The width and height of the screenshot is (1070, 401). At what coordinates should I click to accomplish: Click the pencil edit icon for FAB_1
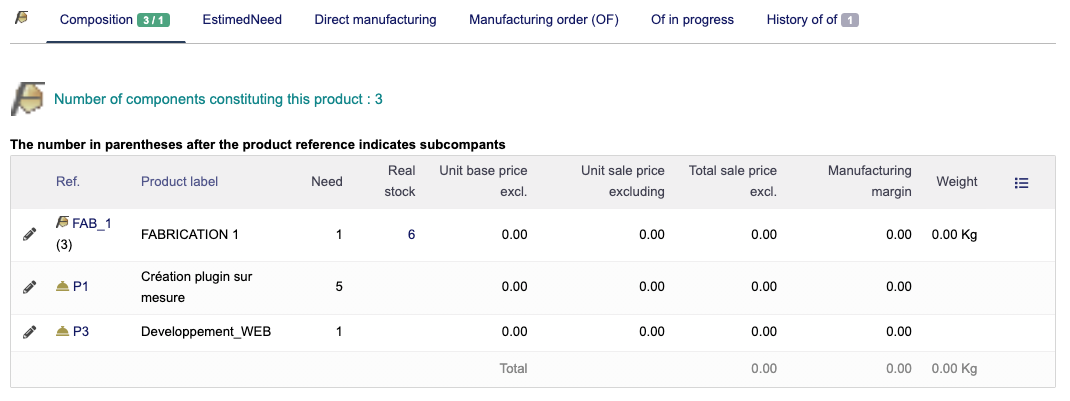pos(30,235)
